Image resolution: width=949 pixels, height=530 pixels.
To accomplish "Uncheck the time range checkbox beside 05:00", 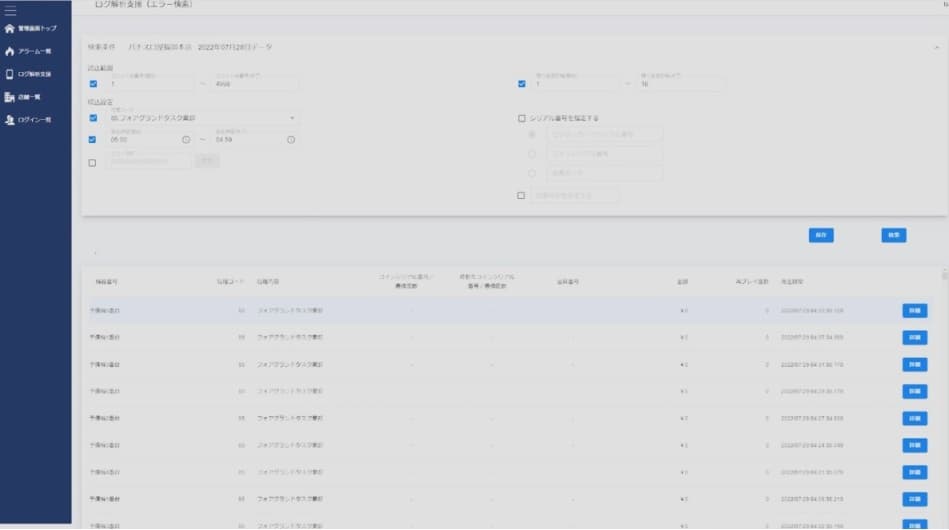I will click(x=93, y=139).
